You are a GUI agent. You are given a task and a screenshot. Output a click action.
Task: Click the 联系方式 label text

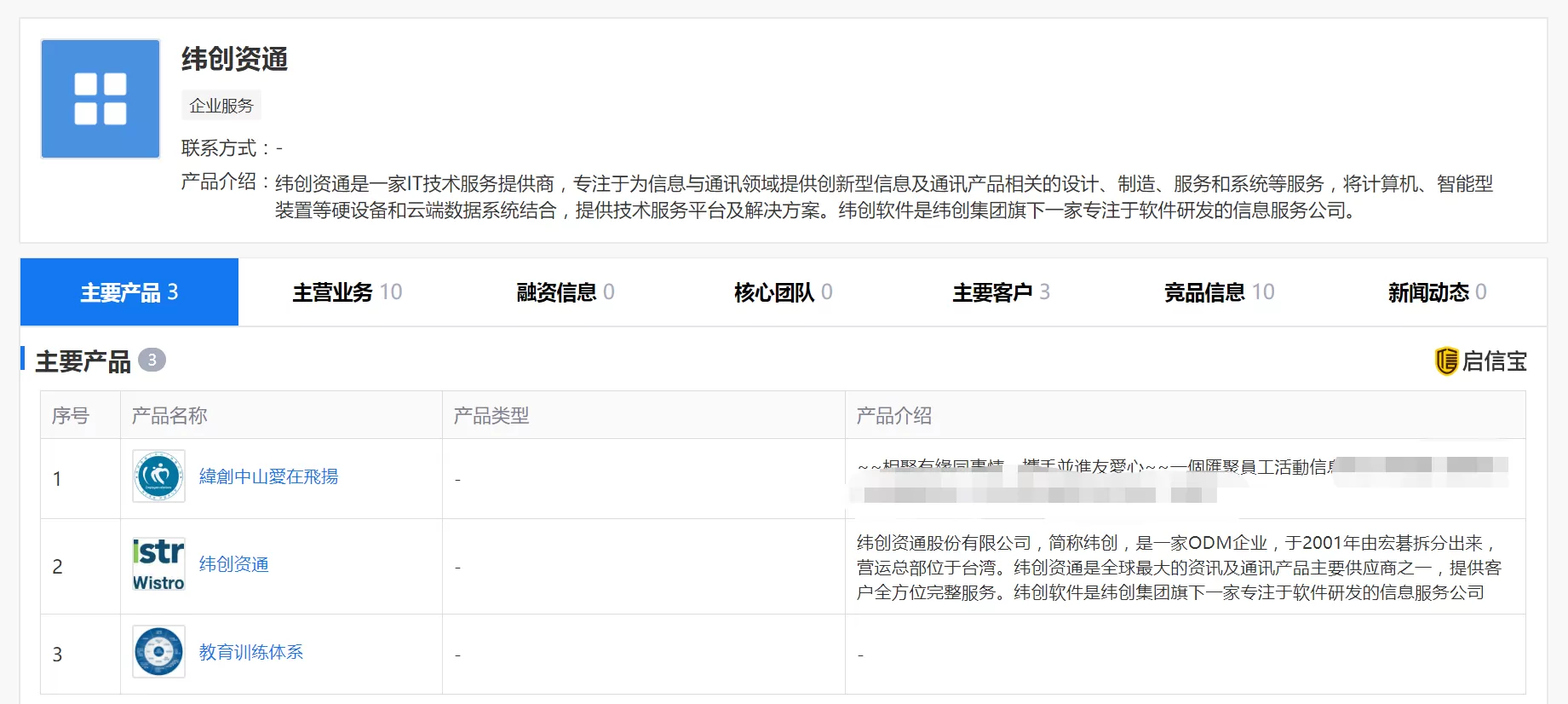tap(219, 148)
